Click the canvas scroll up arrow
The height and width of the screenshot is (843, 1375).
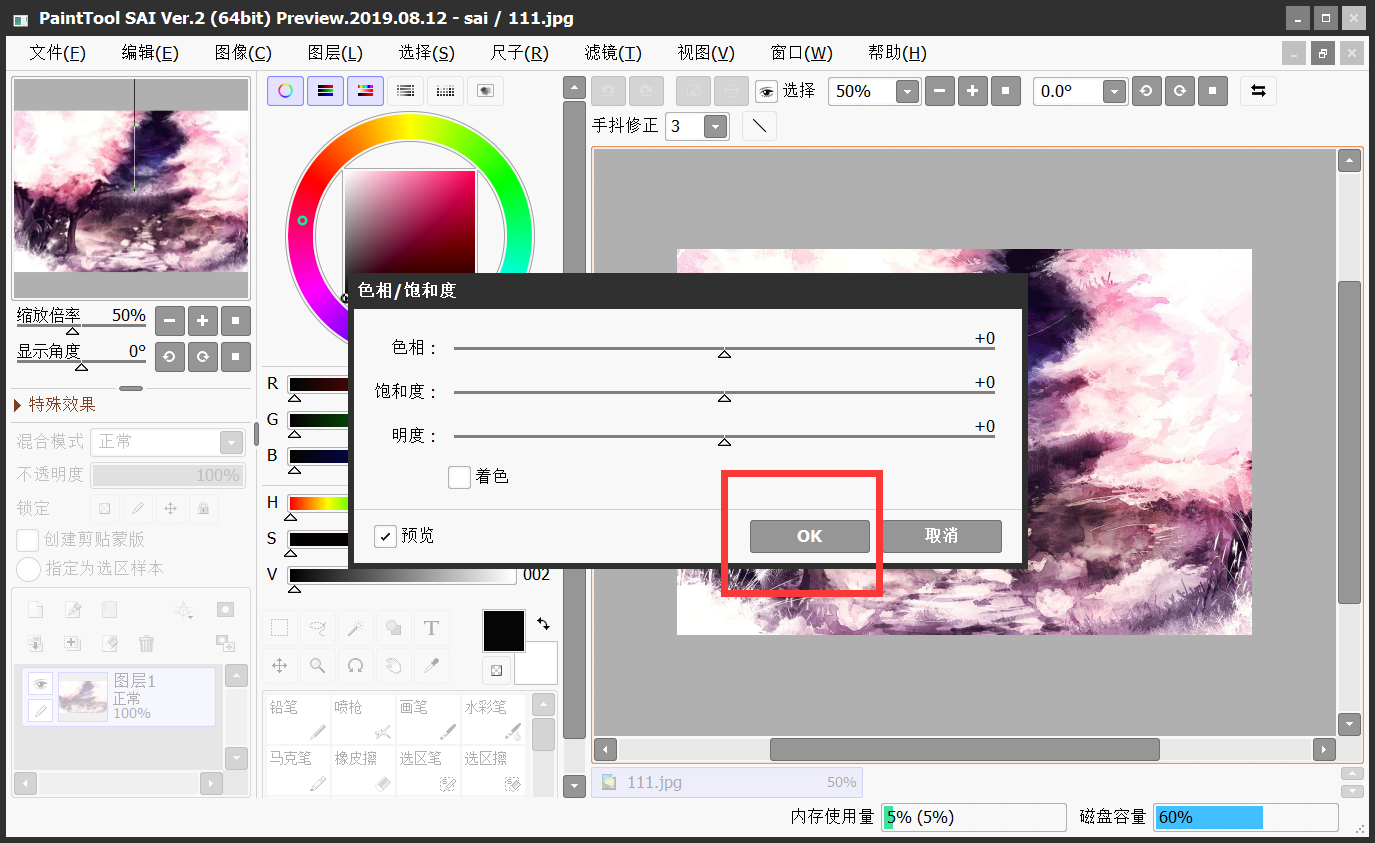1350,161
